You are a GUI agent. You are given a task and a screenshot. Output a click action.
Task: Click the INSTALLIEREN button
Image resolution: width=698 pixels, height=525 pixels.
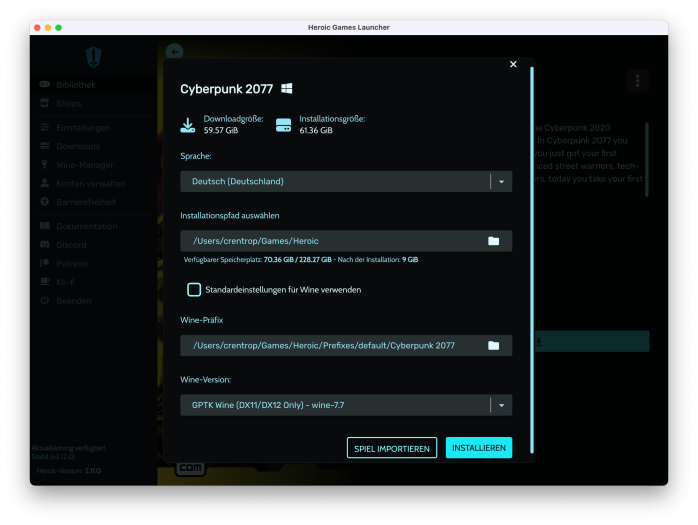[x=479, y=448]
